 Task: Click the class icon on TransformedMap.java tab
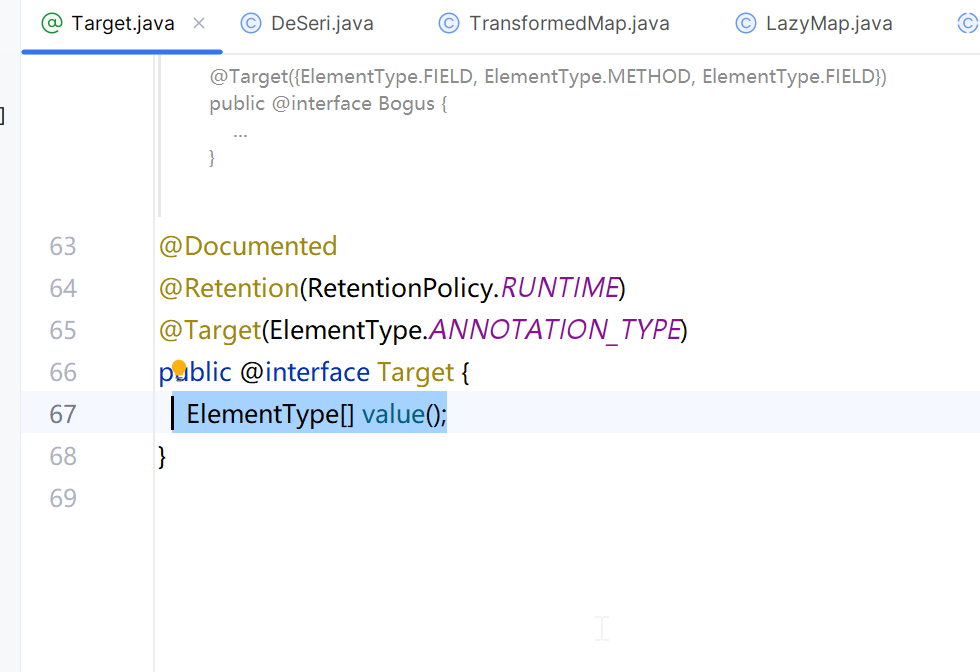click(x=449, y=24)
